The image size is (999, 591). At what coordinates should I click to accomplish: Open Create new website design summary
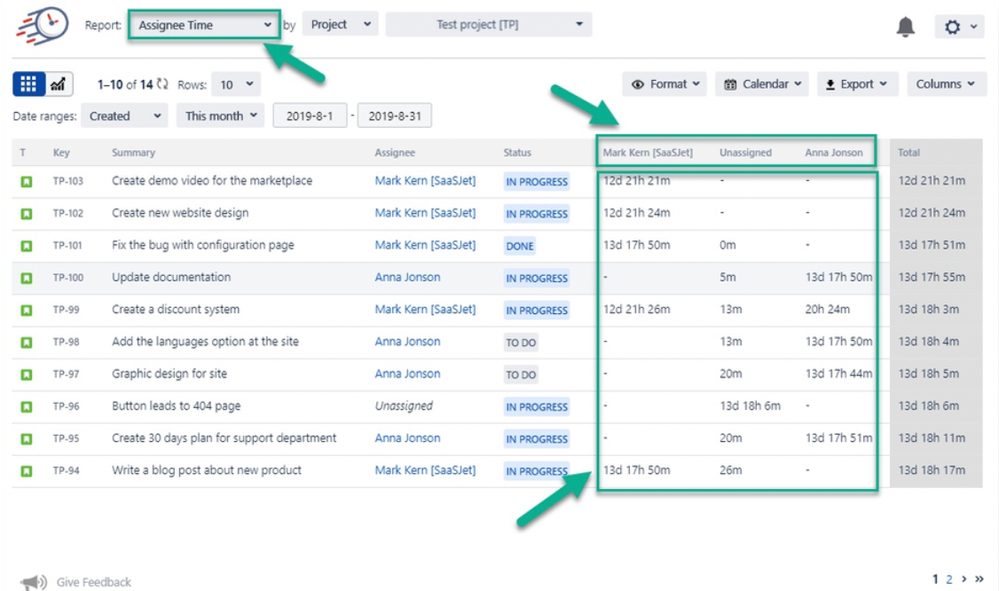[x=180, y=213]
